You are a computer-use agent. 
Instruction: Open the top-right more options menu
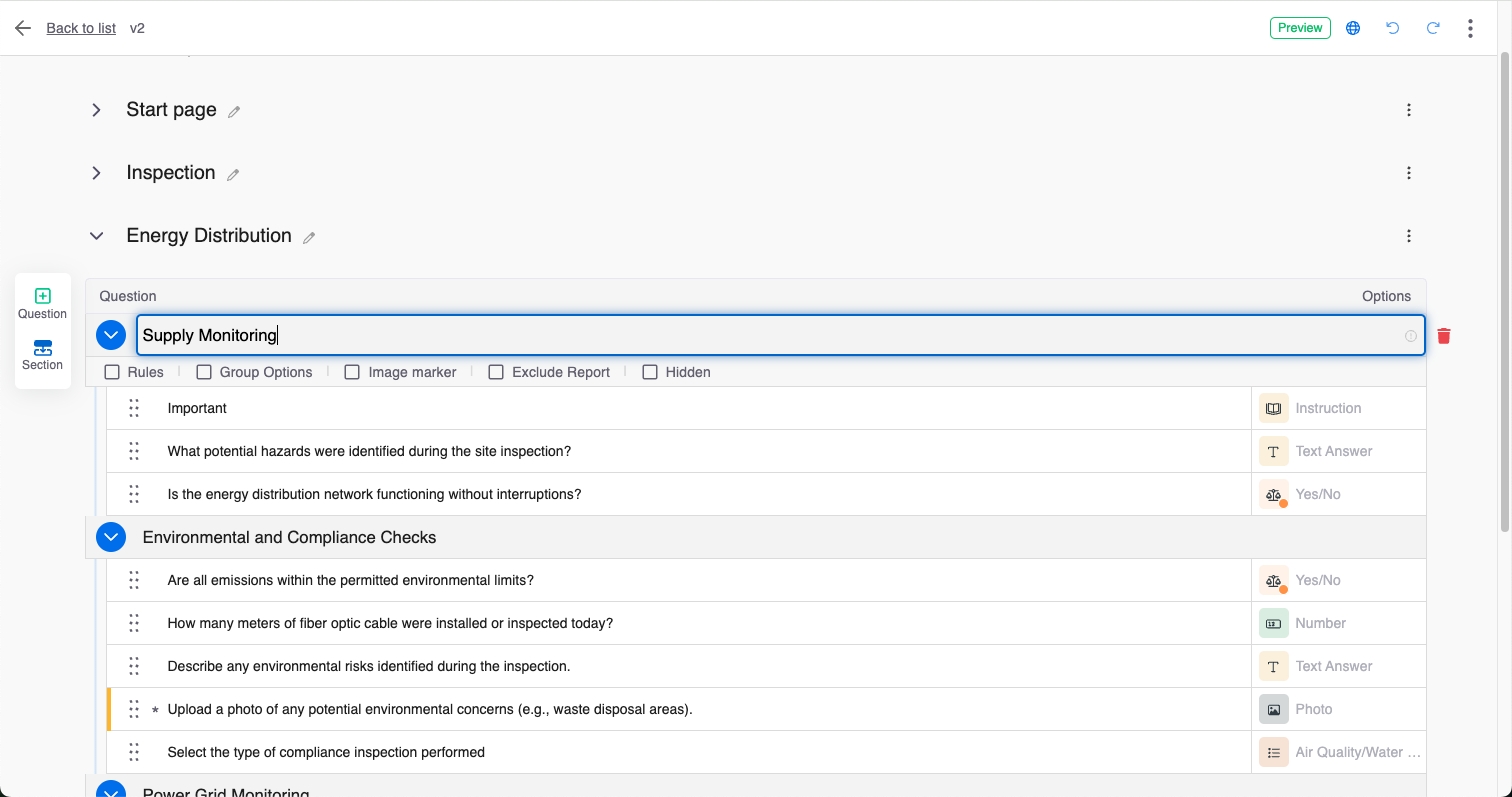coord(1470,28)
